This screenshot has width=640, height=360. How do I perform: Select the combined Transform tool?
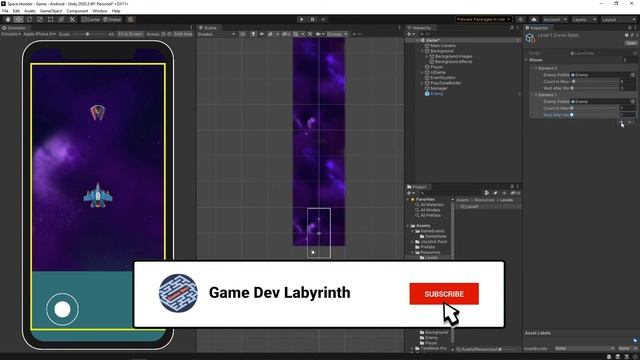[61, 20]
